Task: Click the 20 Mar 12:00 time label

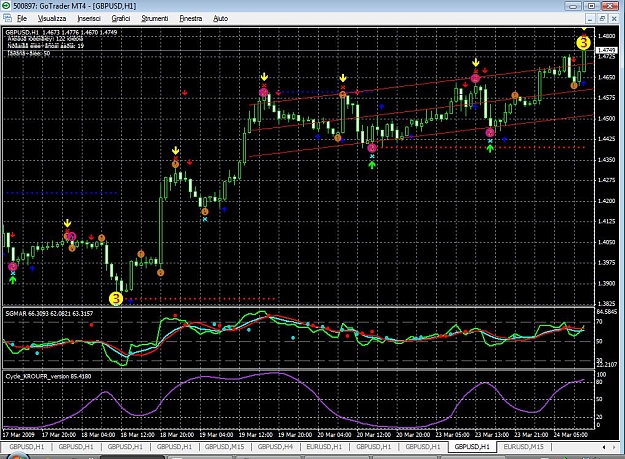Action: tap(374, 434)
